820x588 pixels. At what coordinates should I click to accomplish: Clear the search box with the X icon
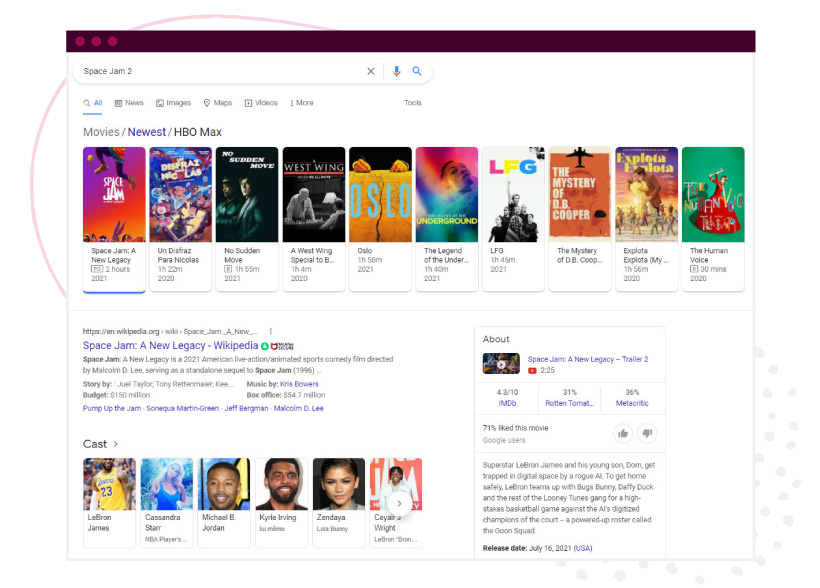[x=371, y=71]
